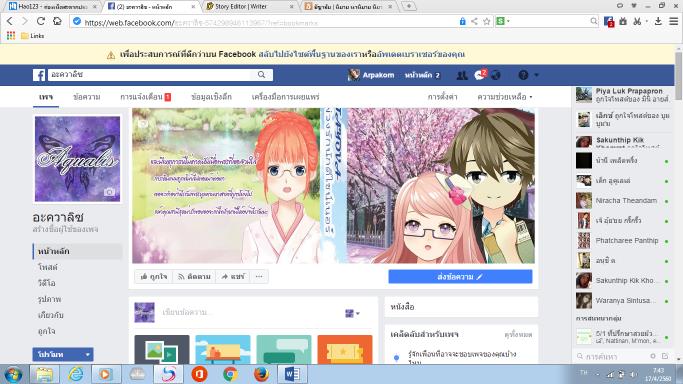
Task: Select เครื่องมือการเผยแพร่ tab
Action: click(x=285, y=97)
